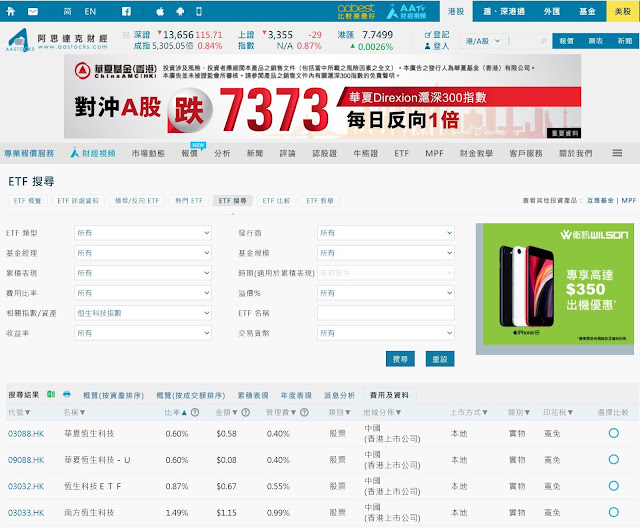This screenshot has width=640, height=528.
Task: Open the mail envelope icon in the top bar
Action: tap(33, 11)
